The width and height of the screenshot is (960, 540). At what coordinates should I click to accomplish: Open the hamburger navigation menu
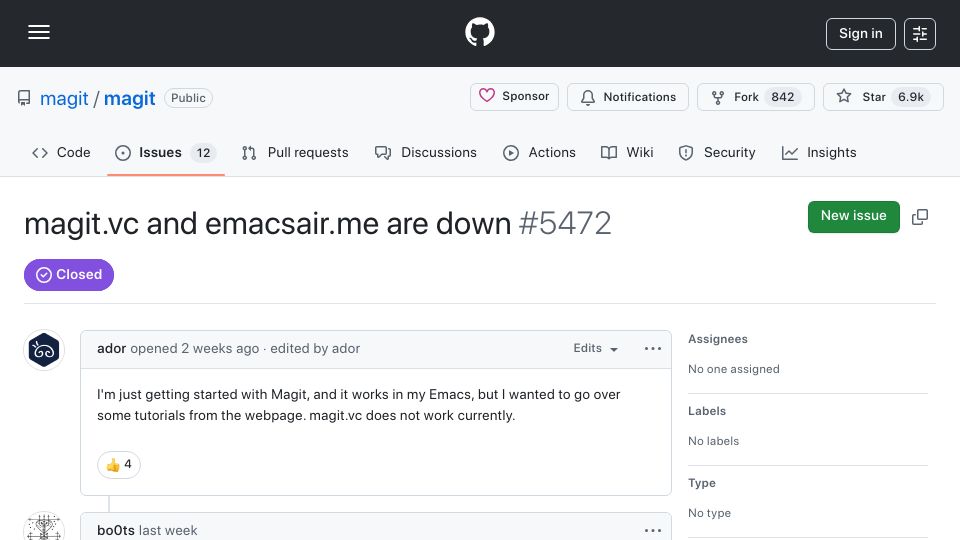tap(39, 32)
